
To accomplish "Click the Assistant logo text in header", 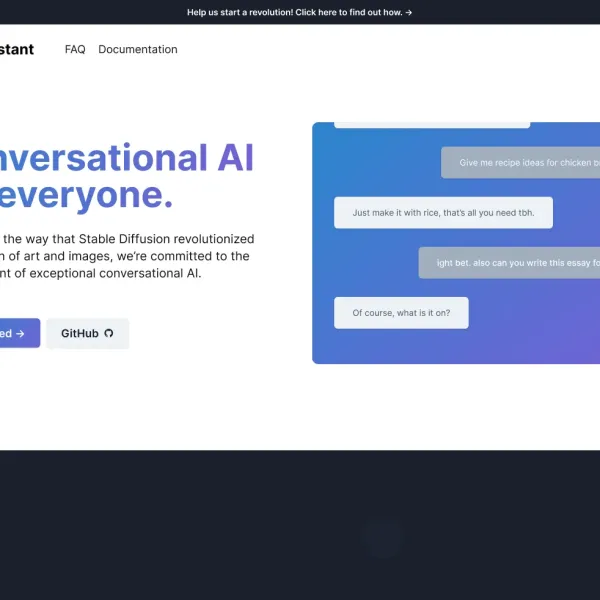I will tap(17, 49).
